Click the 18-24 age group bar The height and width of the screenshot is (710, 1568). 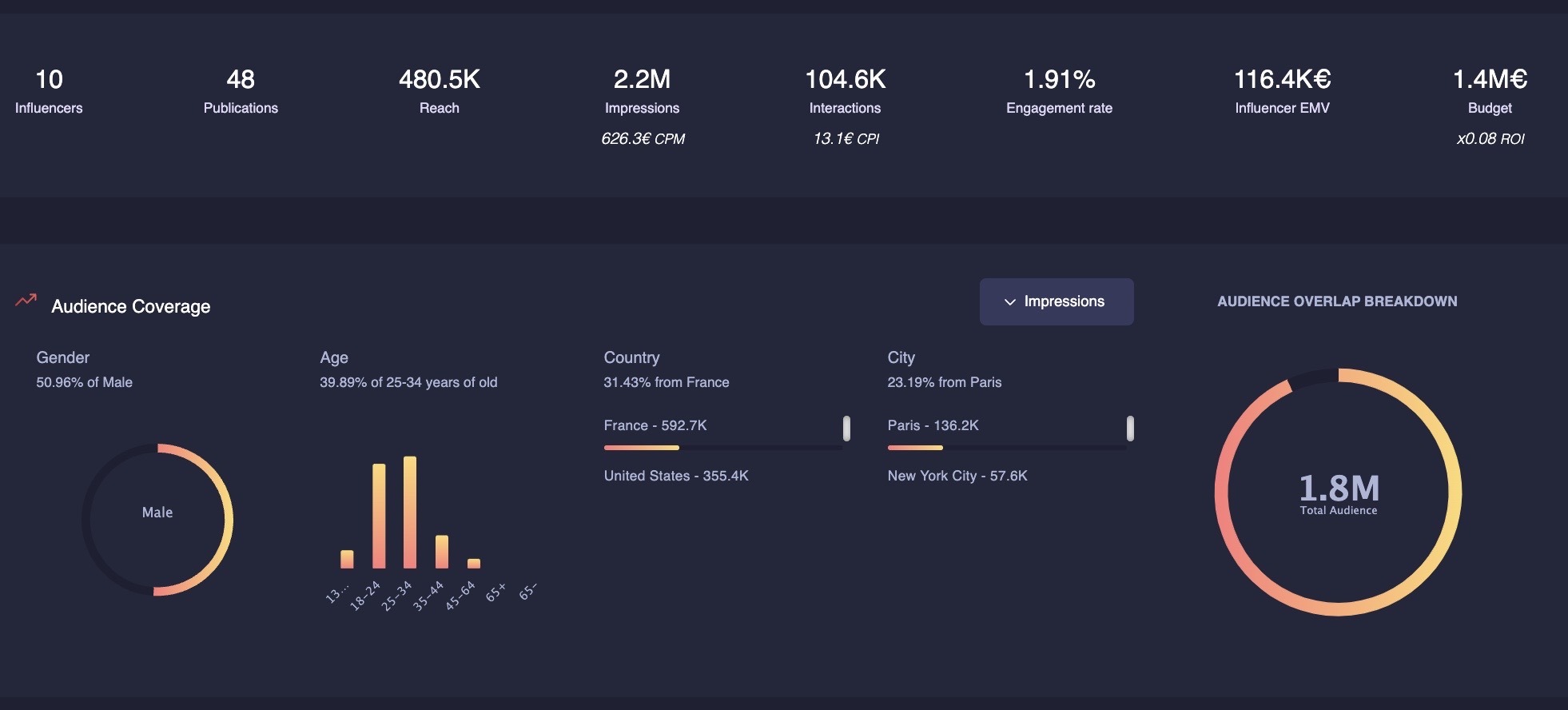[379, 516]
